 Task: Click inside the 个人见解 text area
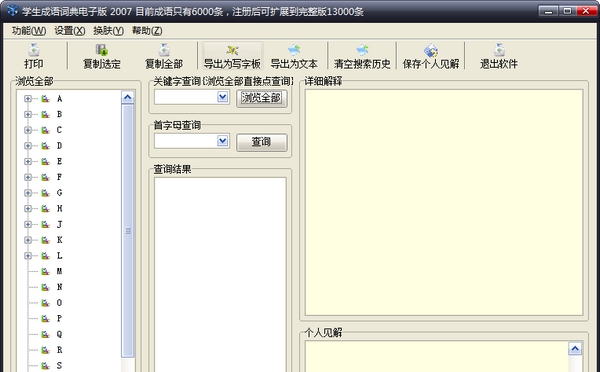coord(437,357)
